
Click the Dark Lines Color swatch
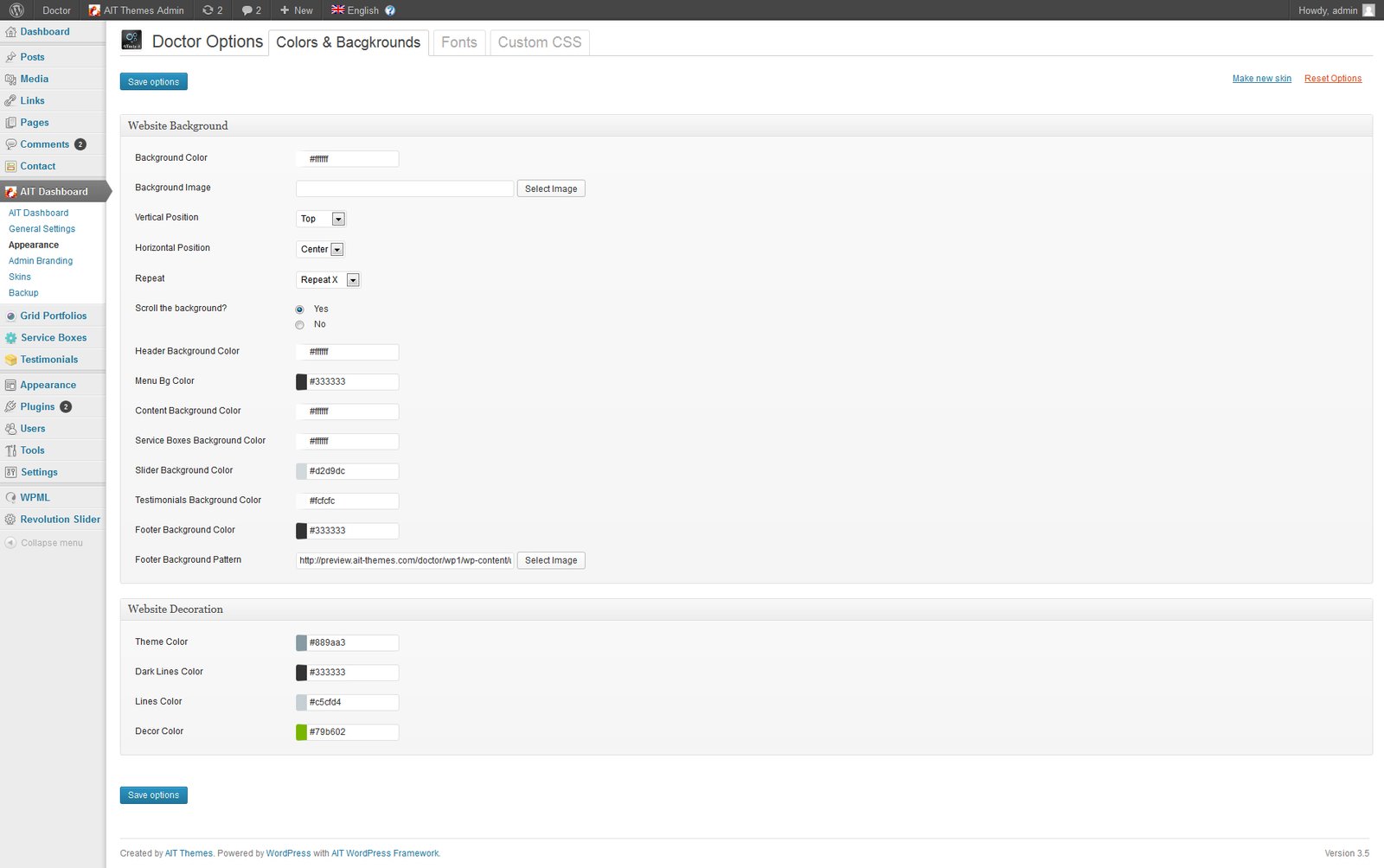coord(301,673)
